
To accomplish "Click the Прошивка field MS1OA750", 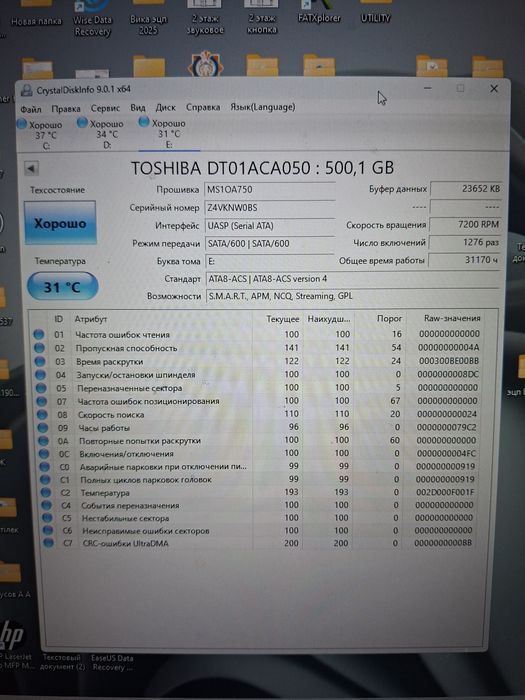I will click(269, 189).
